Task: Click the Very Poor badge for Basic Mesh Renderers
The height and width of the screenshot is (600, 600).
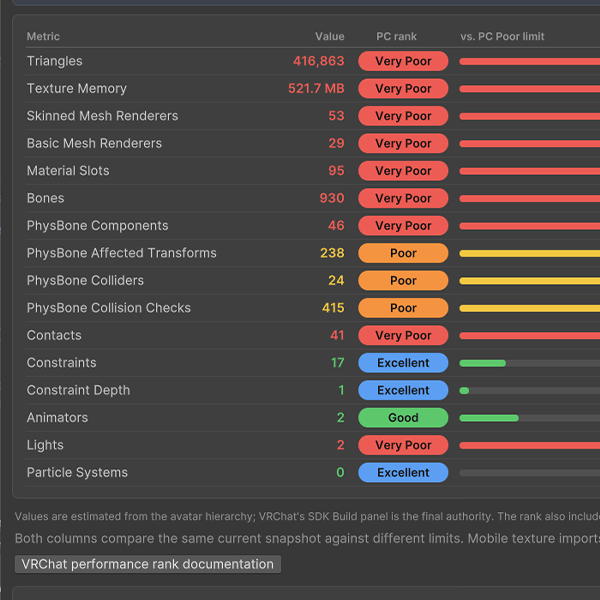Action: click(403, 143)
